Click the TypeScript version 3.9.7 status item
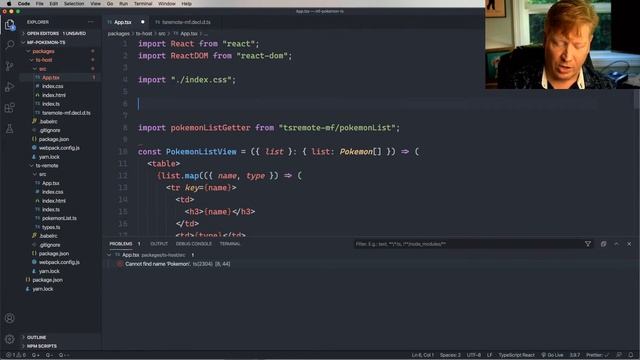This screenshot has height=360, width=640. (x=574, y=355)
